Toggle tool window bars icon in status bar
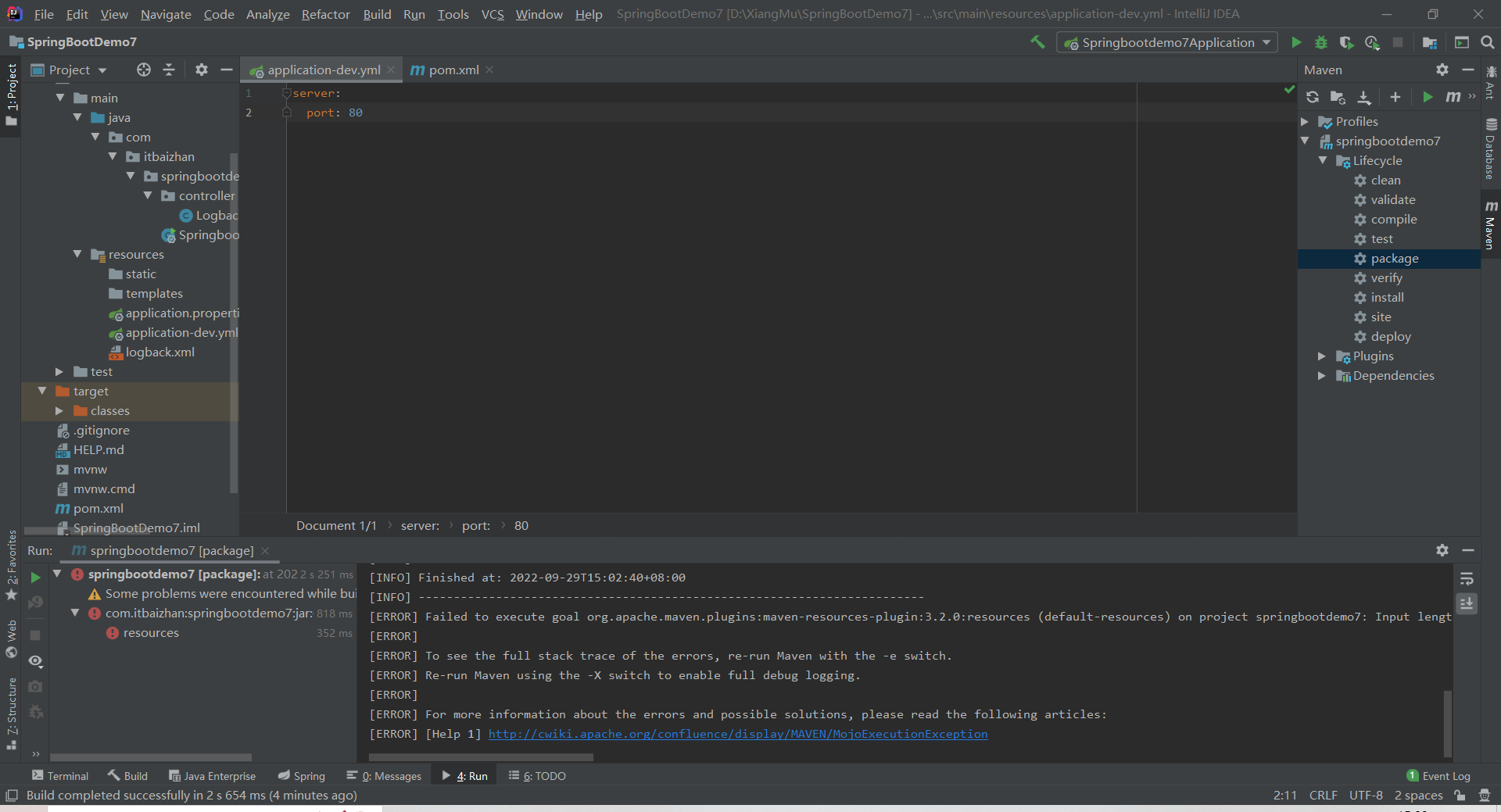 [x=11, y=796]
